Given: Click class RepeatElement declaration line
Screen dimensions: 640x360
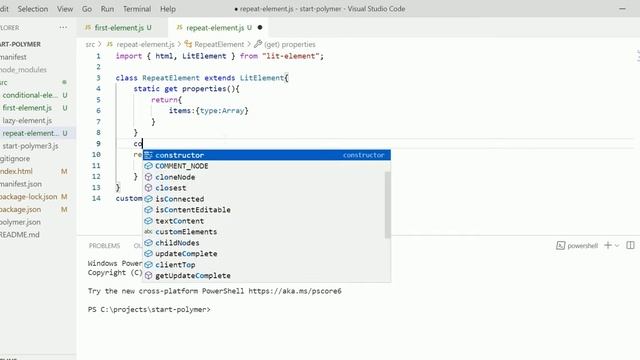Looking at the screenshot, I should (x=202, y=78).
